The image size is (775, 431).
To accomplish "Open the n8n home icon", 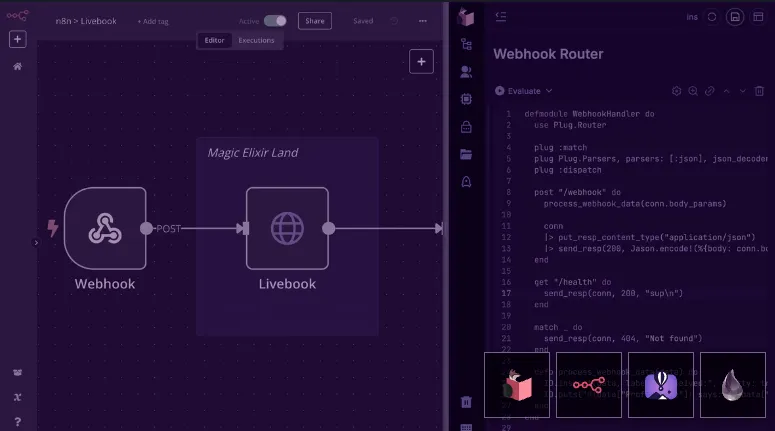I will [x=17, y=66].
